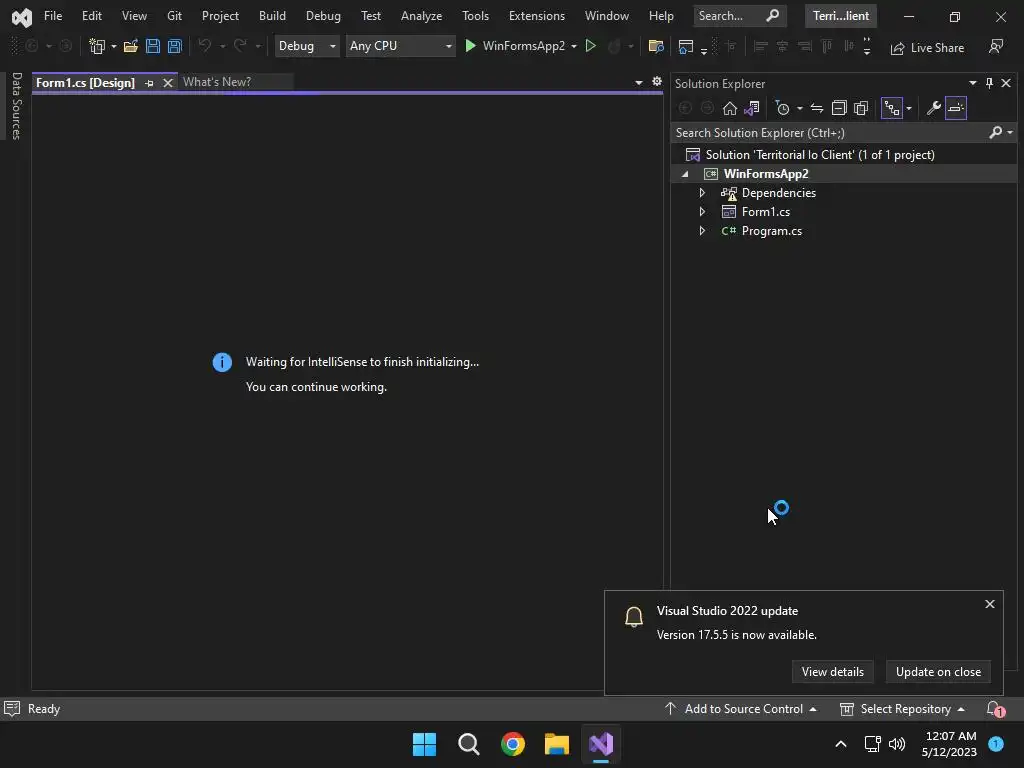The width and height of the screenshot is (1024, 768).
Task: Toggle pin on Form1.cs [Design] tab
Action: pos(150,83)
